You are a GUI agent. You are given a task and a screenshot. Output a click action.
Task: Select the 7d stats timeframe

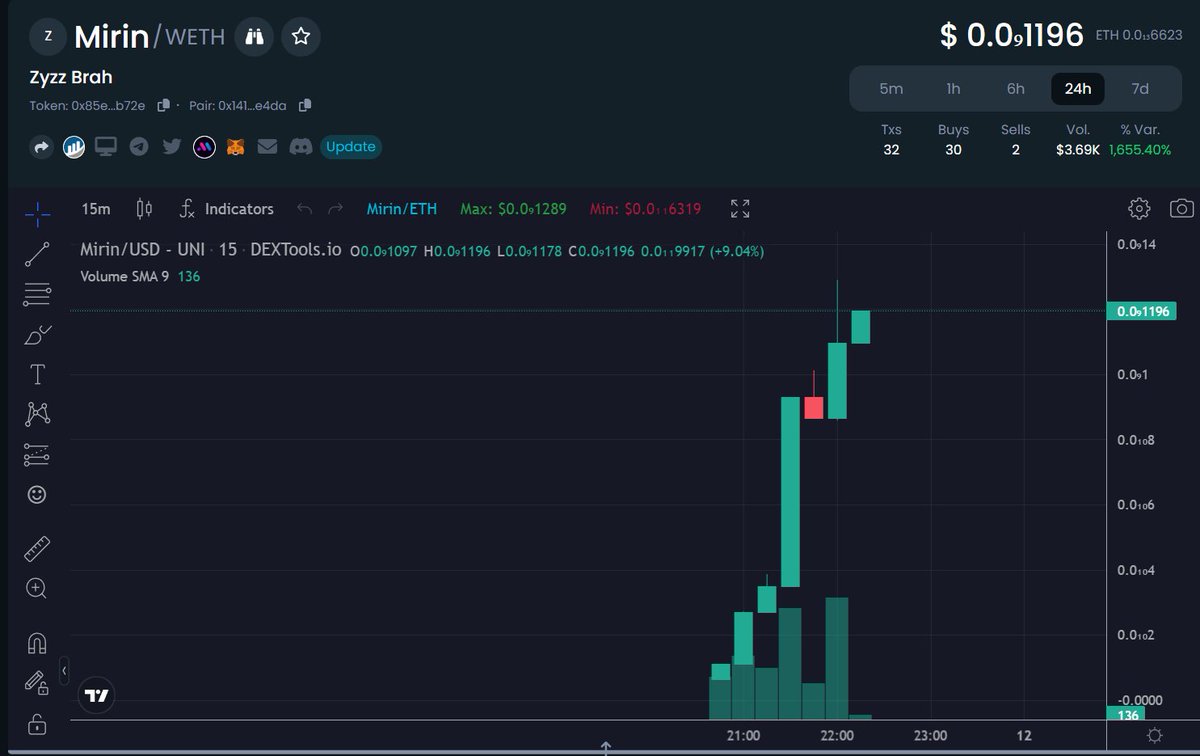point(1140,89)
